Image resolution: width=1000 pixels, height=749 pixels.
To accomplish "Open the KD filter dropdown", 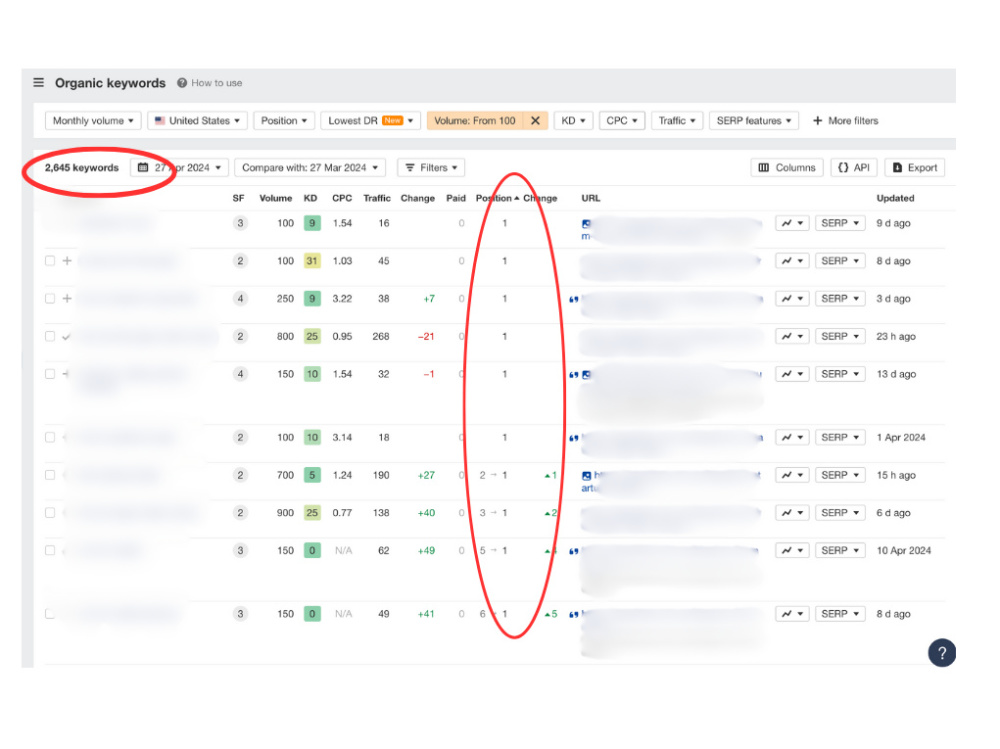I will (x=573, y=121).
